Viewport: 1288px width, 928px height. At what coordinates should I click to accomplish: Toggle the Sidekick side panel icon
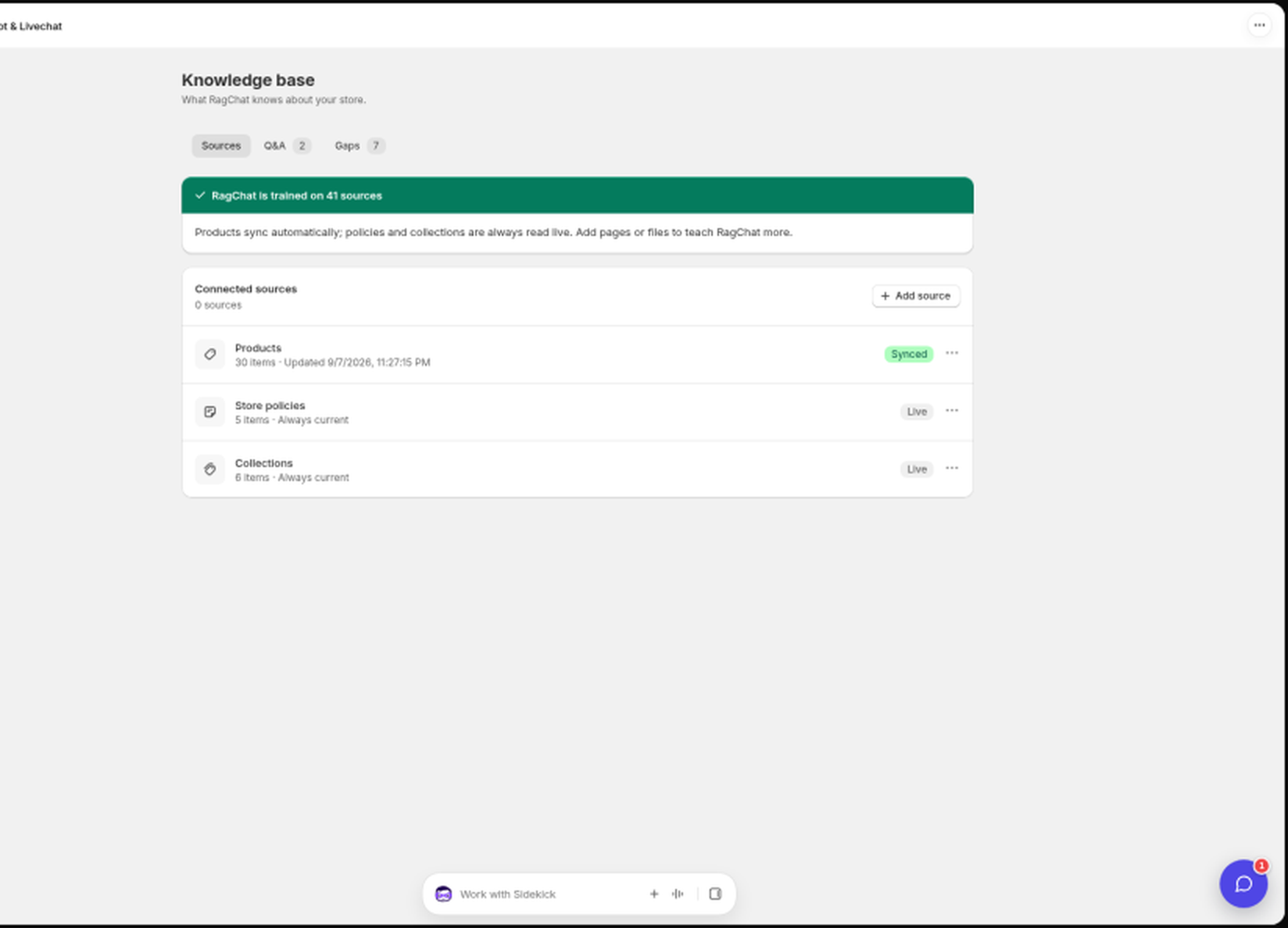pos(715,894)
